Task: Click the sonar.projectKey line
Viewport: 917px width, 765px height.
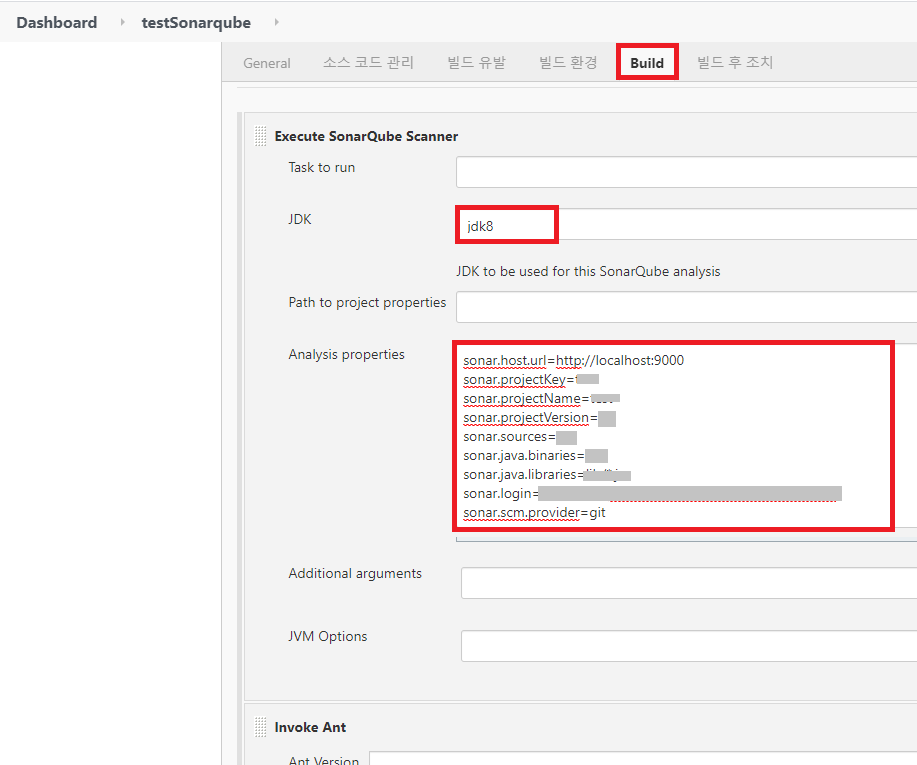Action: click(x=530, y=380)
